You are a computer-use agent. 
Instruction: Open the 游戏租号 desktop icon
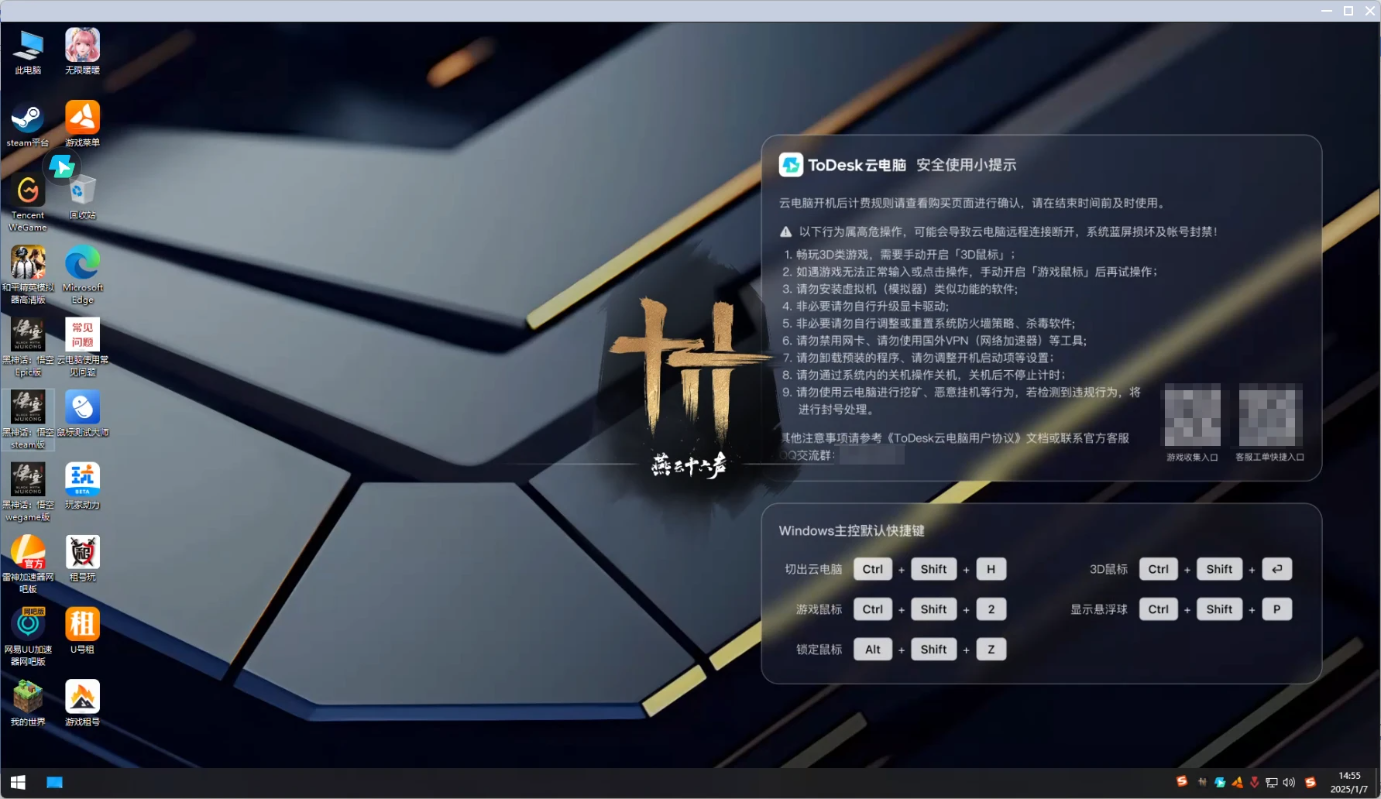click(x=82, y=703)
